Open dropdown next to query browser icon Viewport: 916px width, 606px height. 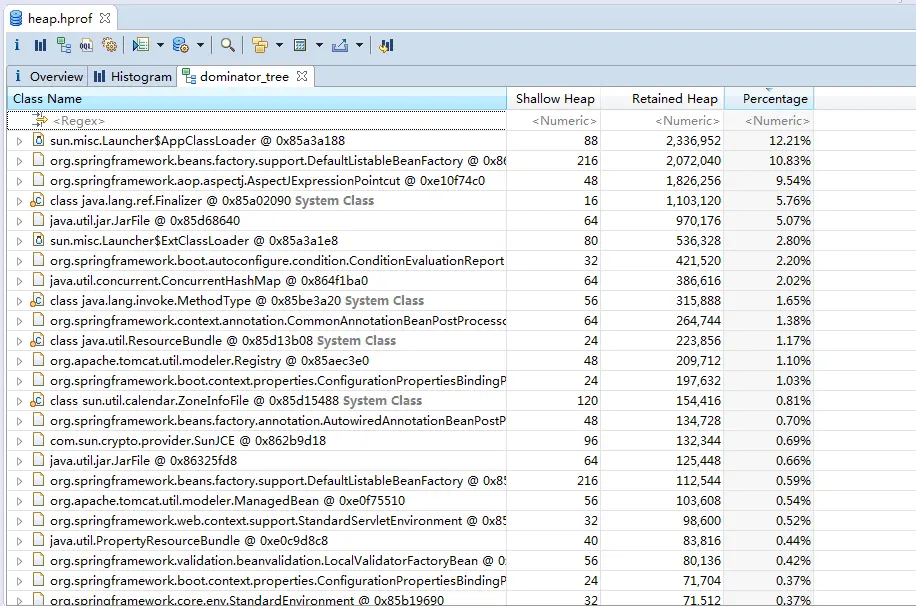[200, 45]
